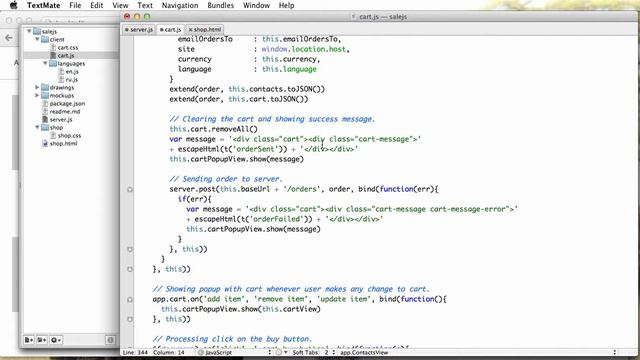Open server.js in the project drawer
Image resolution: width=640 pixels, height=360 pixels.
tap(61, 120)
